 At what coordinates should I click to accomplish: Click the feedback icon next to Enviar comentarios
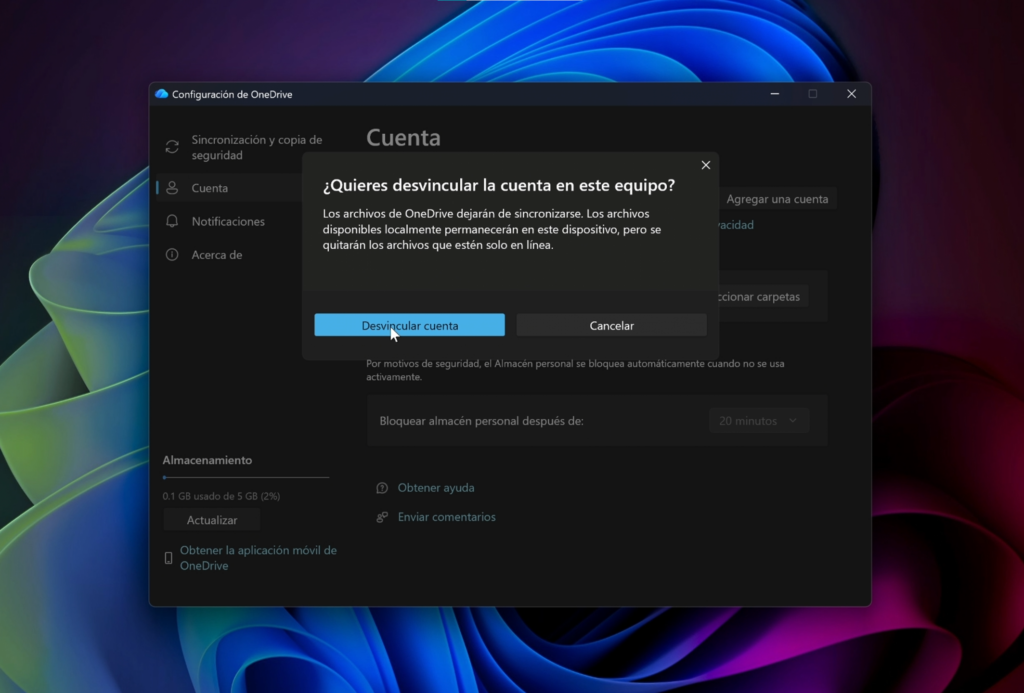click(381, 516)
